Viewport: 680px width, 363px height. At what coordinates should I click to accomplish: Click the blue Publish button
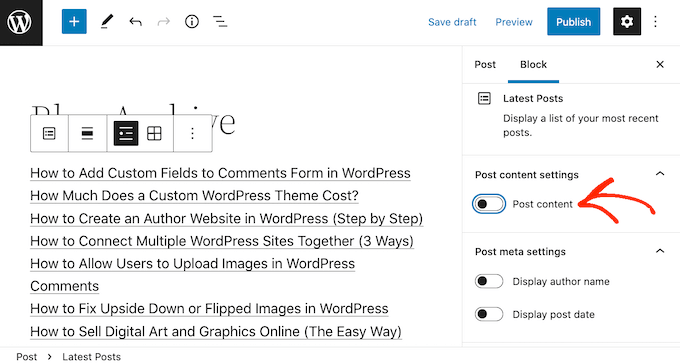click(573, 22)
